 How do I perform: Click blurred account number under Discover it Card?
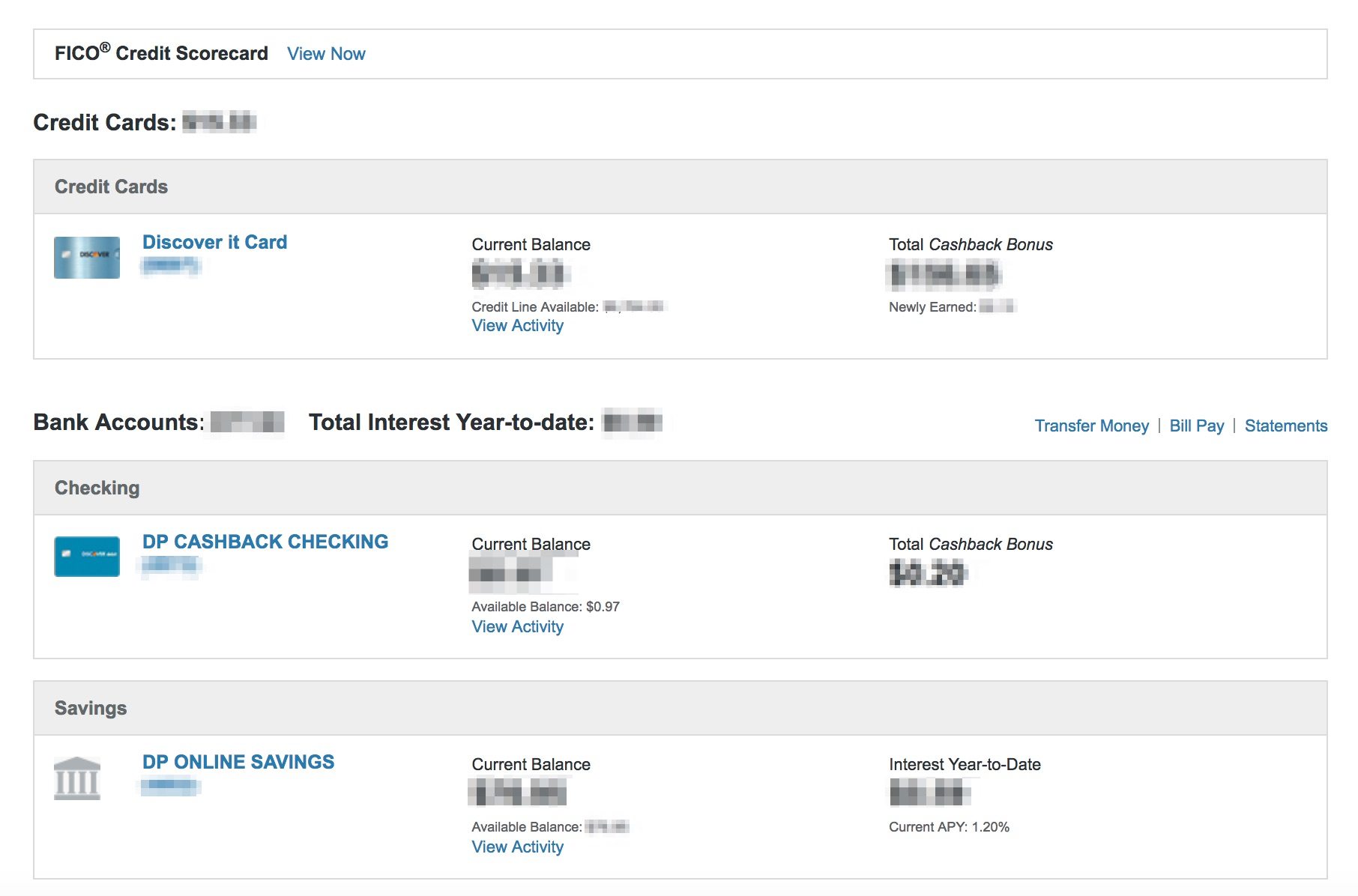click(171, 265)
